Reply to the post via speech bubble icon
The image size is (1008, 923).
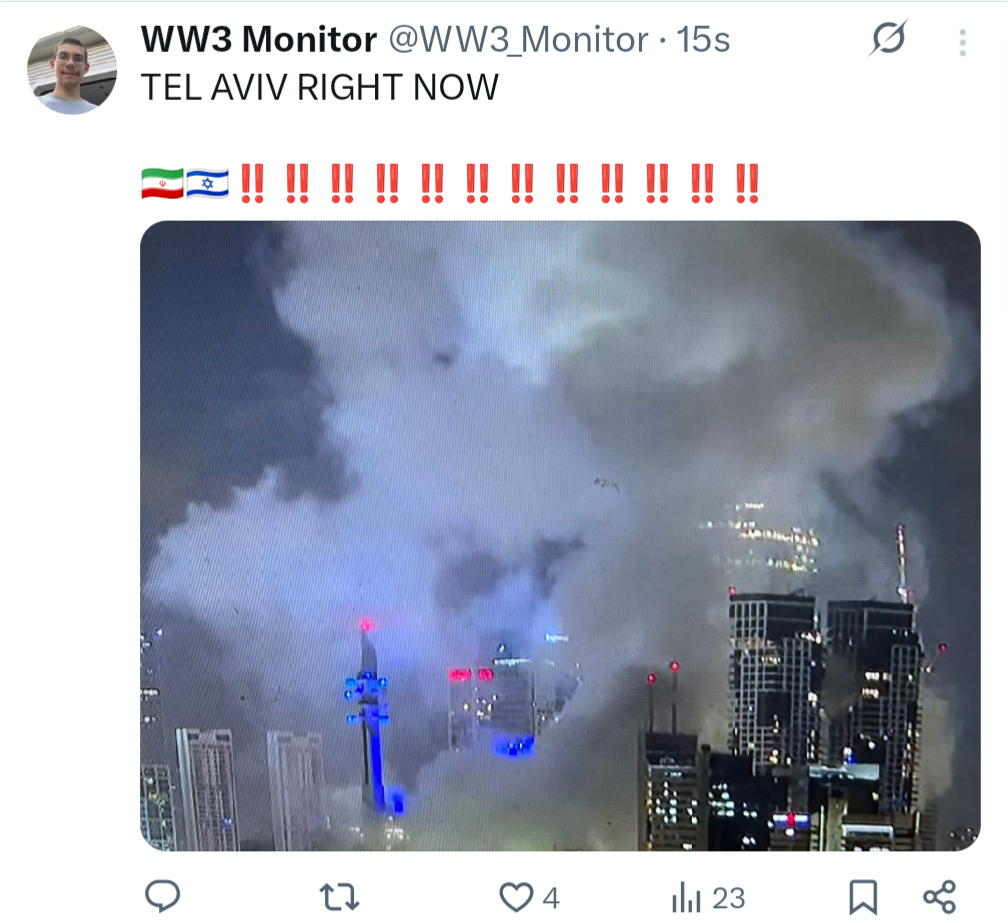(163, 897)
